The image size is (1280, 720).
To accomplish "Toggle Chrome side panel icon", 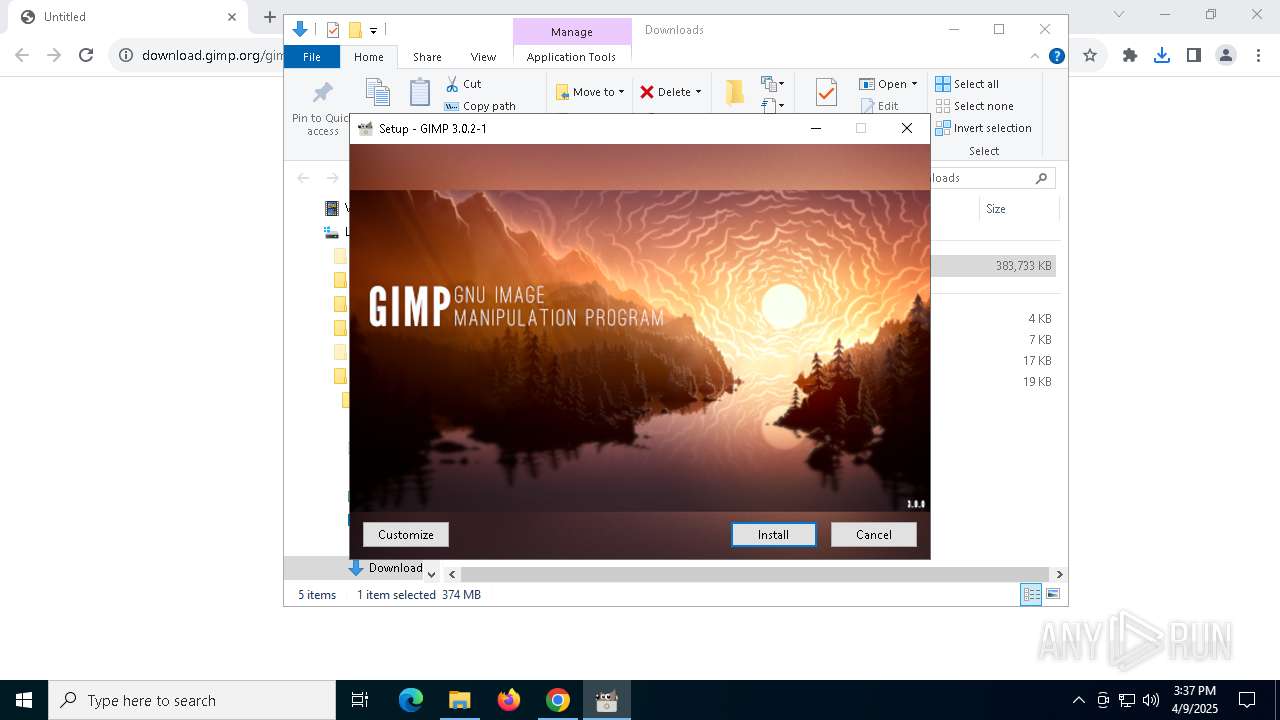I will (1194, 55).
